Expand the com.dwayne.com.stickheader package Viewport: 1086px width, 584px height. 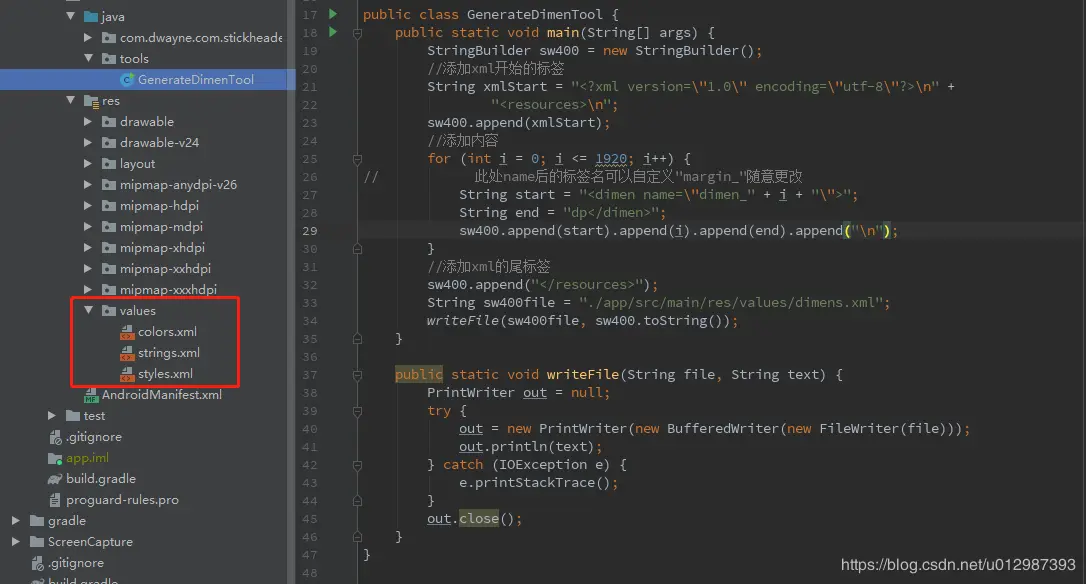(88, 37)
